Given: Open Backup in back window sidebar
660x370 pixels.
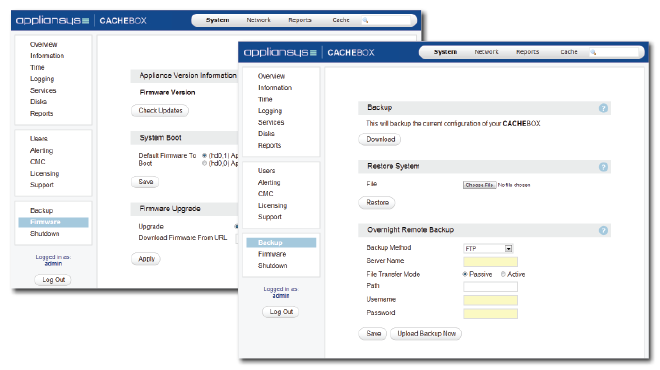Looking at the screenshot, I should (x=42, y=210).
